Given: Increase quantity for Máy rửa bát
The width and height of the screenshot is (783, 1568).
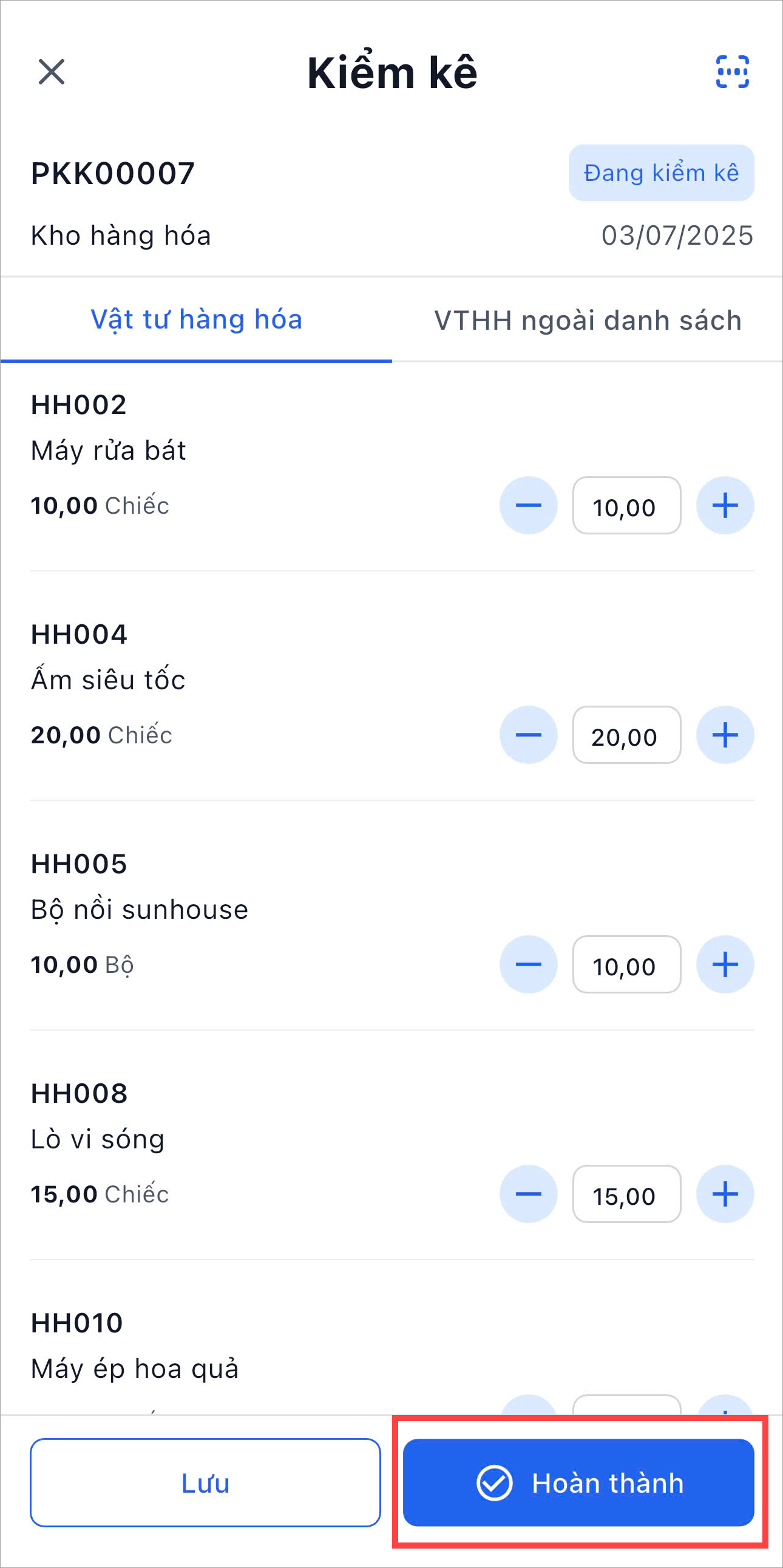Looking at the screenshot, I should (725, 505).
